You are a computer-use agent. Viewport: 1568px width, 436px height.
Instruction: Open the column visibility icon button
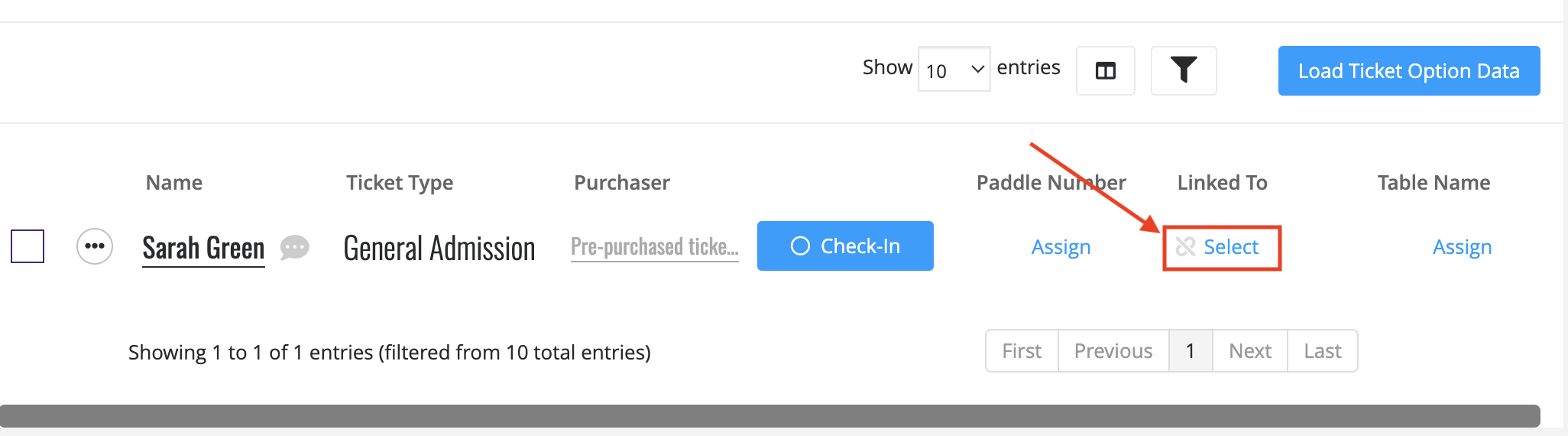click(1105, 71)
